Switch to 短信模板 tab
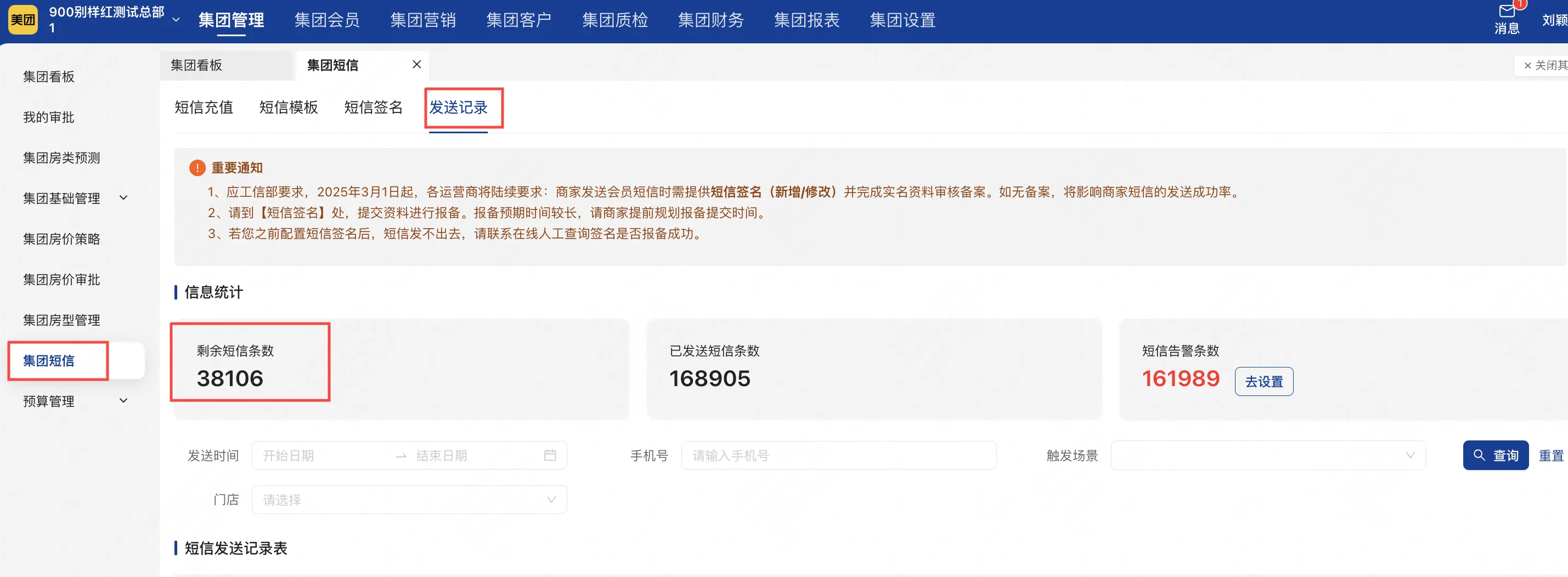Image resolution: width=1568 pixels, height=577 pixels. pos(289,108)
